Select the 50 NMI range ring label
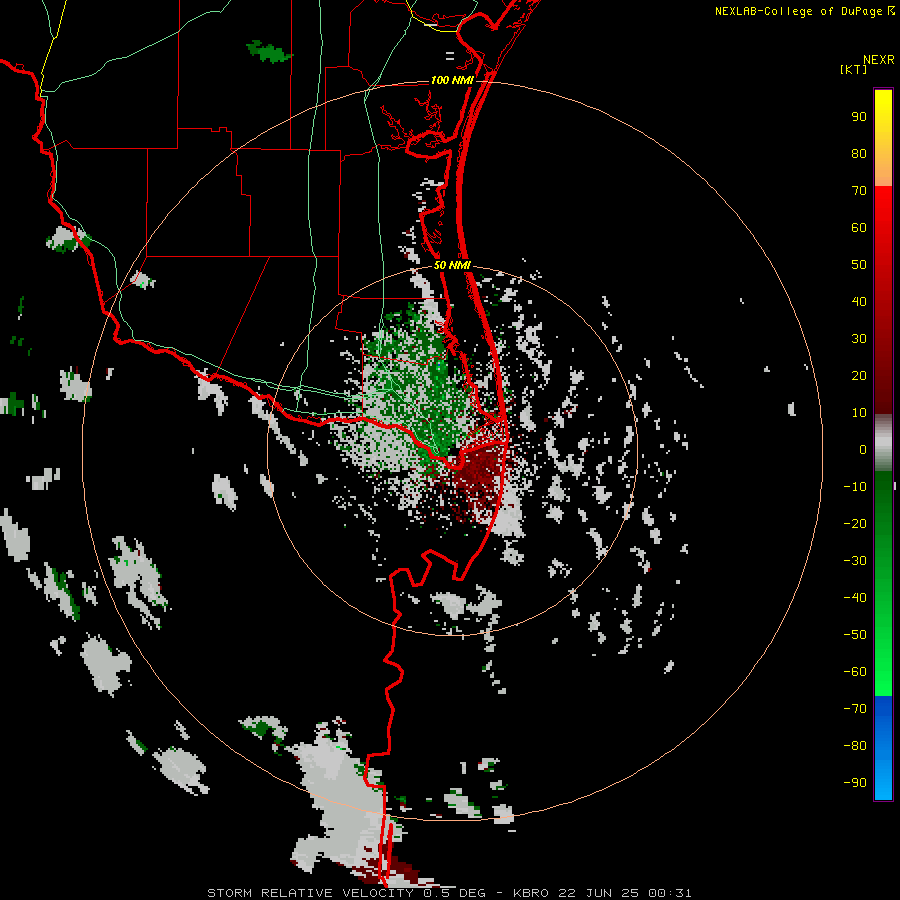900x900 pixels. 452,265
